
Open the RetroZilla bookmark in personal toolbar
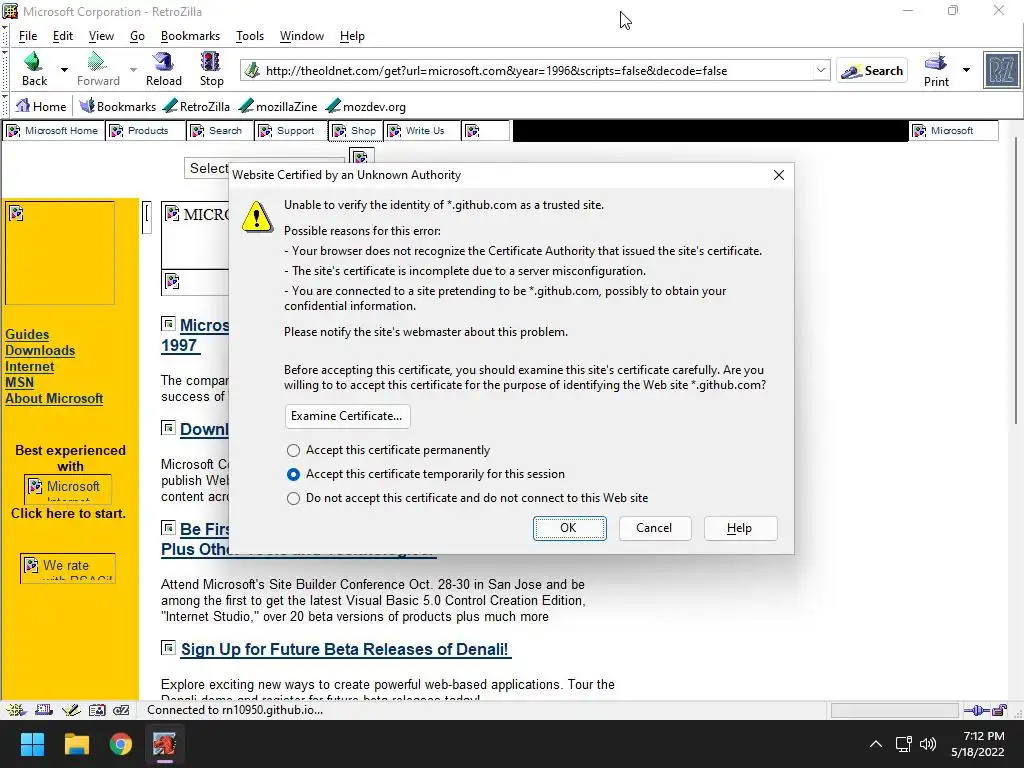pyautogui.click(x=197, y=106)
